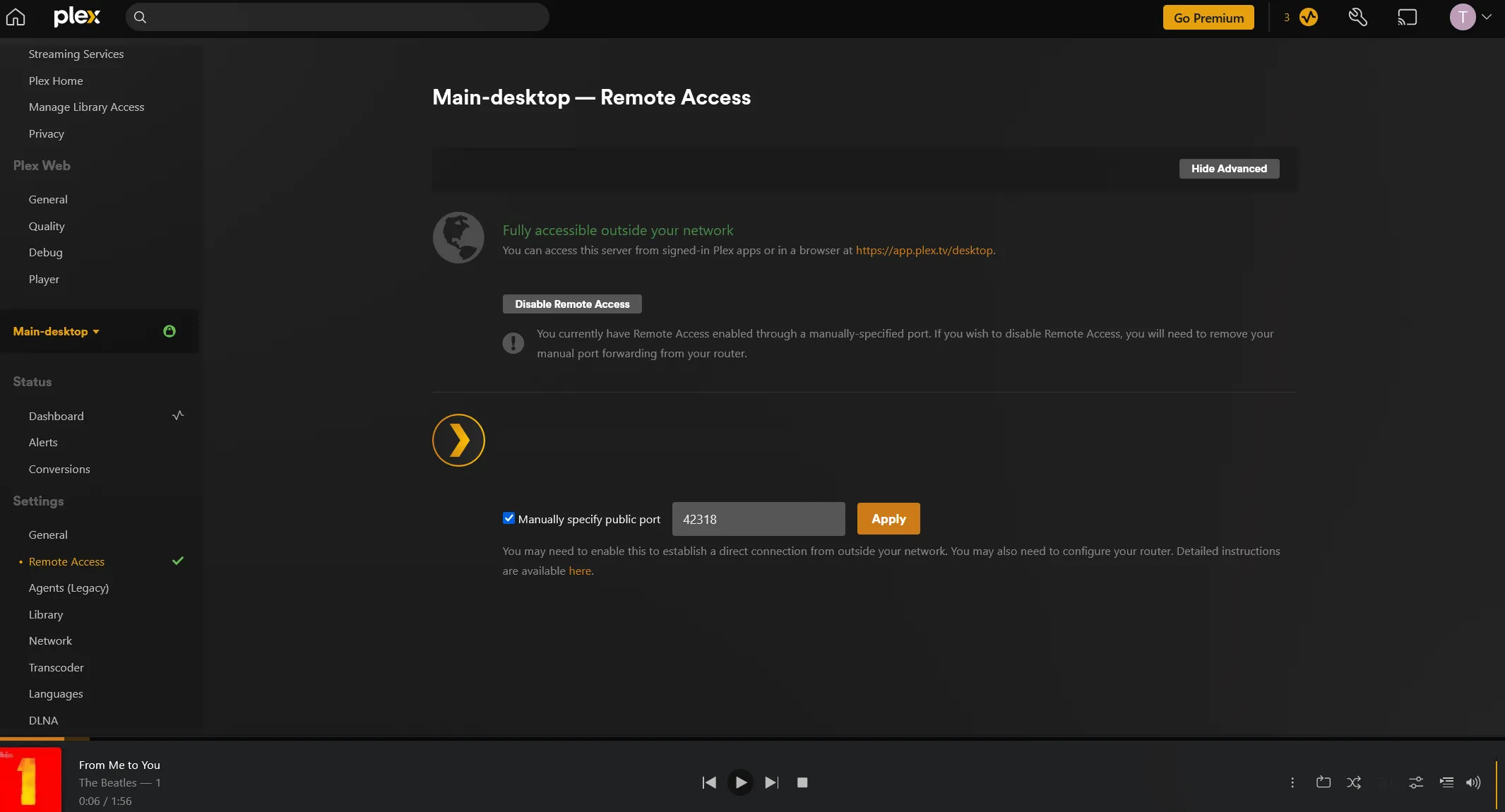Open the play queue icon

tap(1446, 782)
